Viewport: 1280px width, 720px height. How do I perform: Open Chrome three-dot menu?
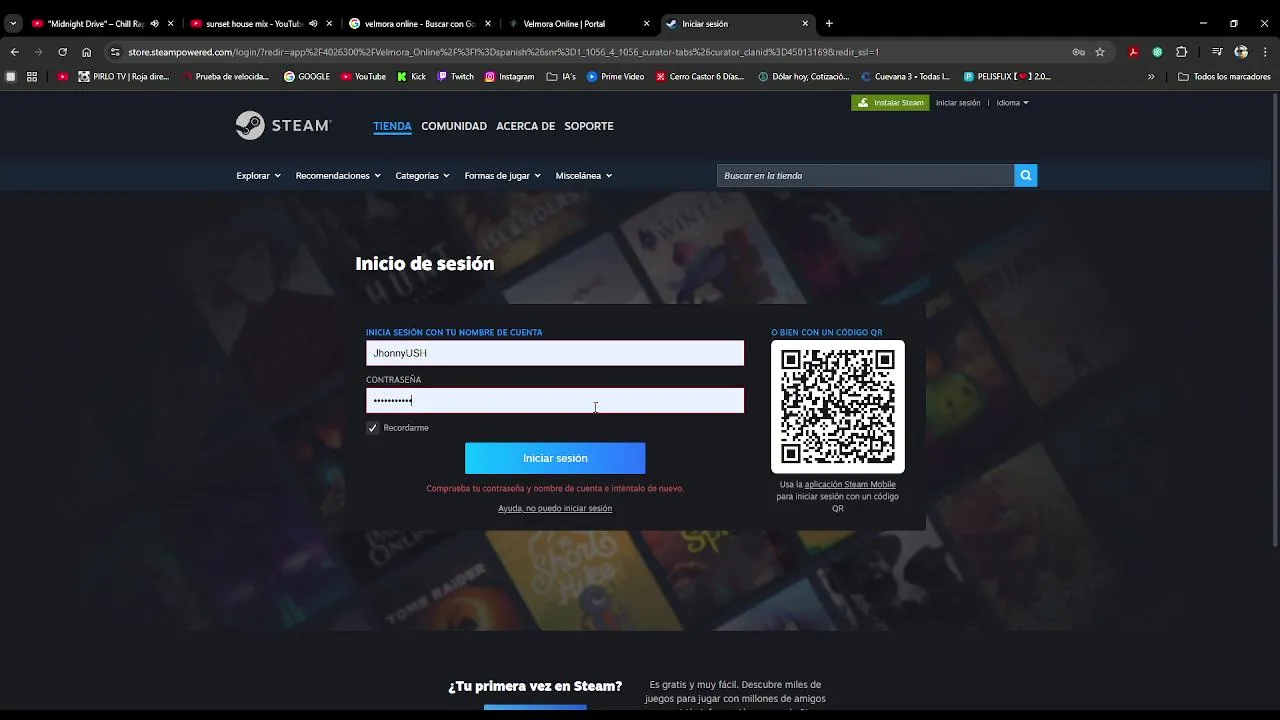pos(1264,52)
